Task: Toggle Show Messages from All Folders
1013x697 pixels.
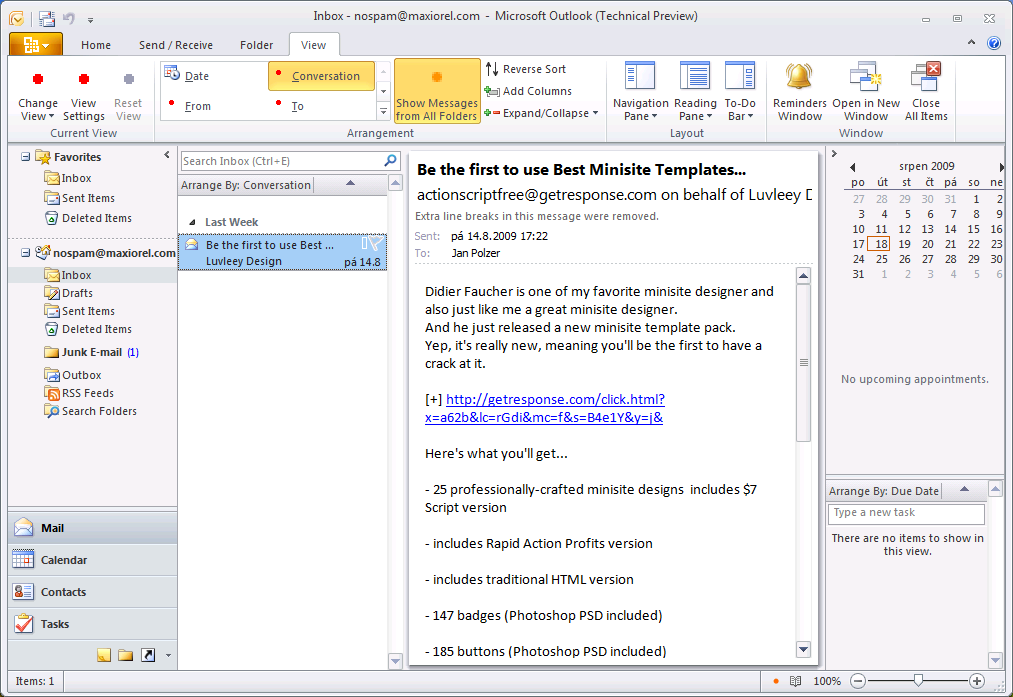Action: coord(437,91)
